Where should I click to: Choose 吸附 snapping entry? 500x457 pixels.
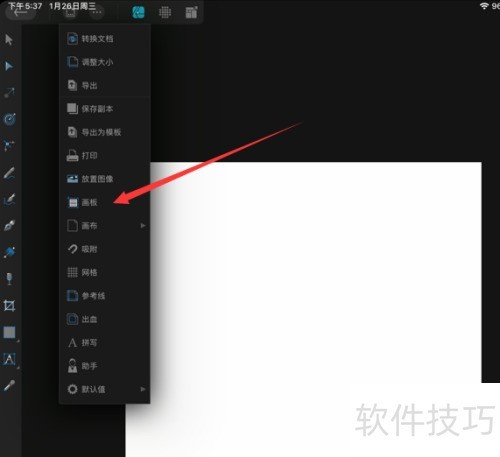pos(105,249)
